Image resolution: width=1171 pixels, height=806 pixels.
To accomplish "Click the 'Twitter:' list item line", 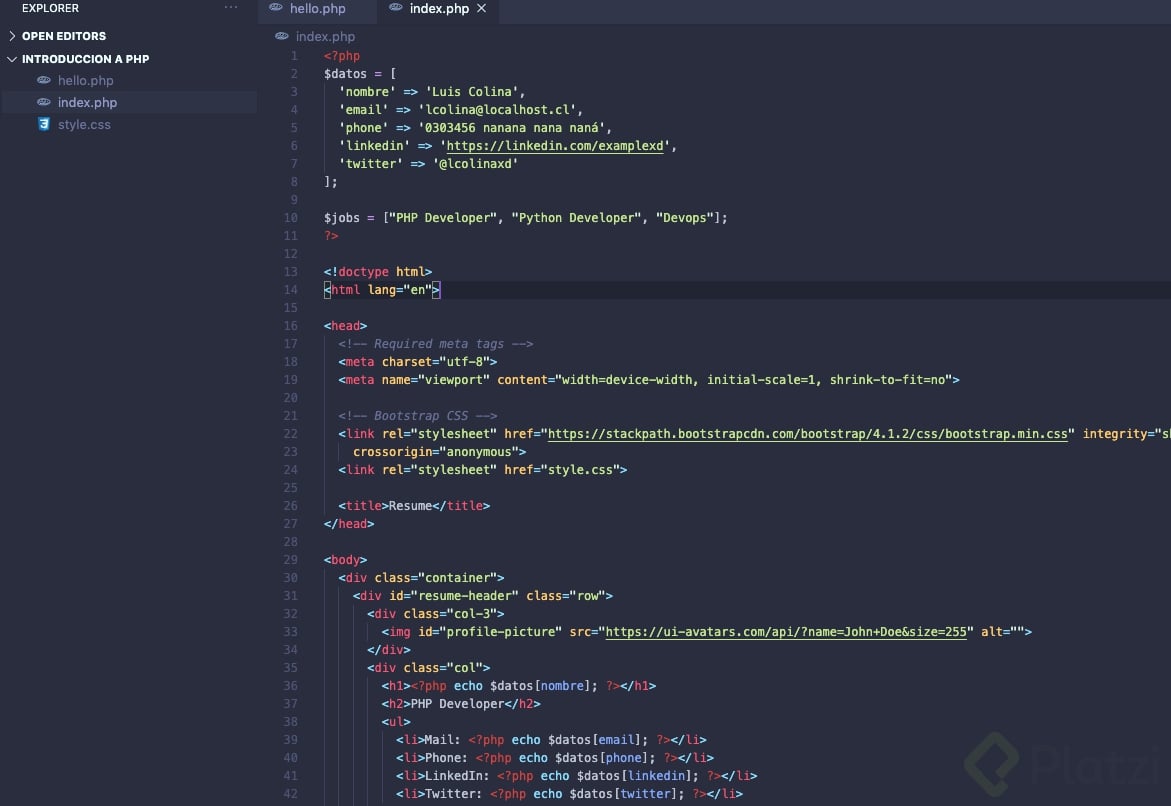I will point(569,793).
